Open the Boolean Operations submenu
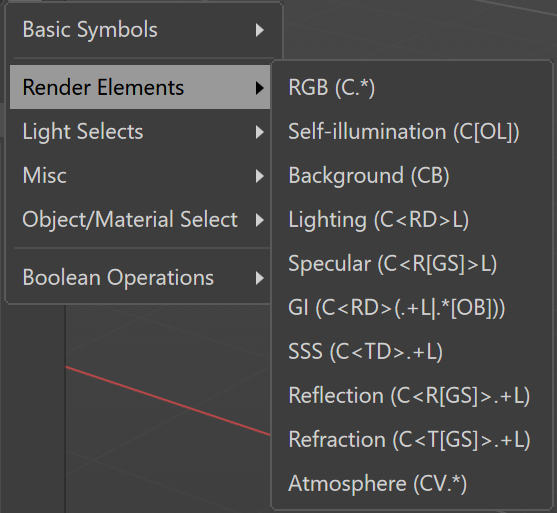The image size is (557, 513). tap(140, 277)
